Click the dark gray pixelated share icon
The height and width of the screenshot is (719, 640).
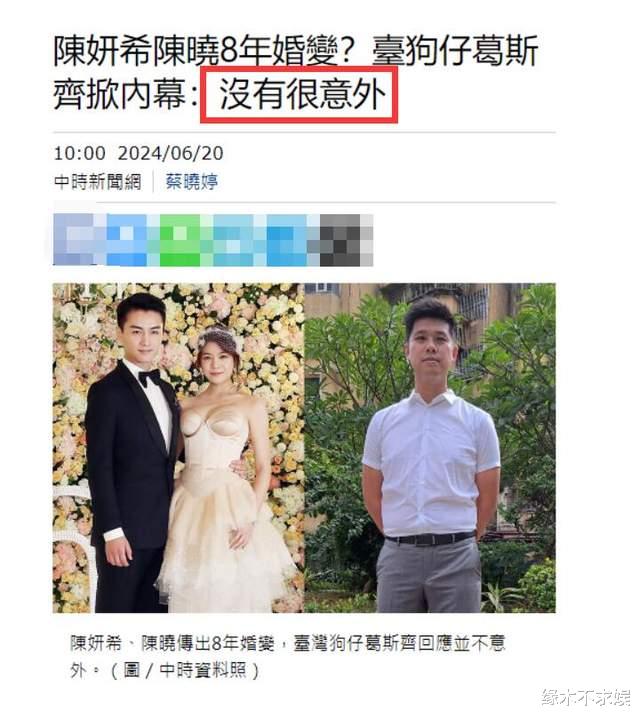[x=346, y=240]
